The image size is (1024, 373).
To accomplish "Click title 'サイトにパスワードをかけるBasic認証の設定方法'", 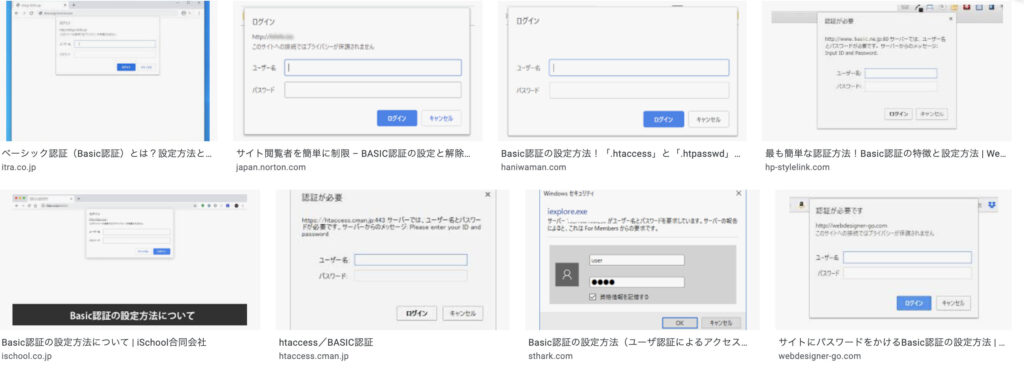I will click(x=892, y=342).
